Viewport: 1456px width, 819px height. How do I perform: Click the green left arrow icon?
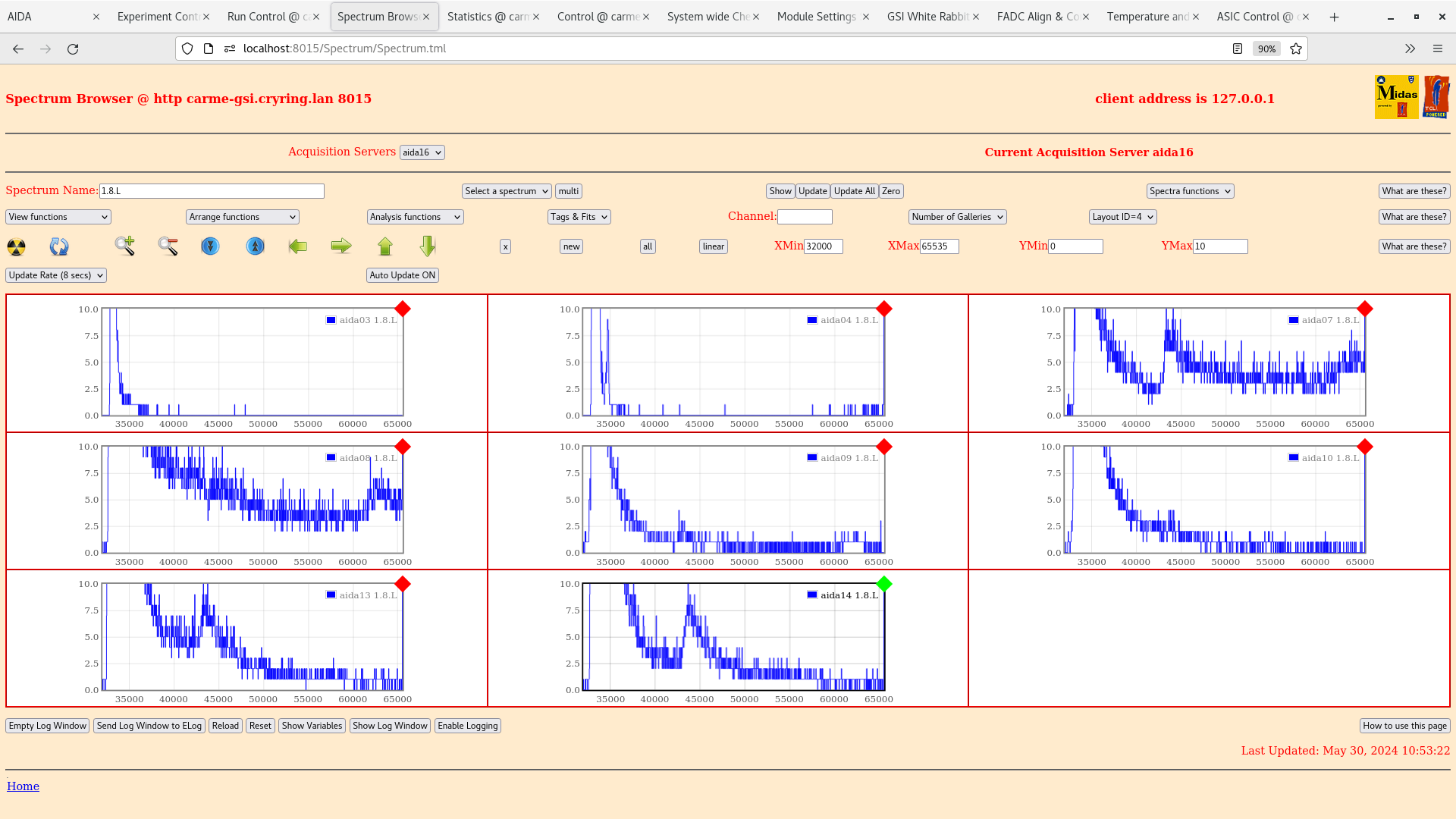pyautogui.click(x=298, y=246)
